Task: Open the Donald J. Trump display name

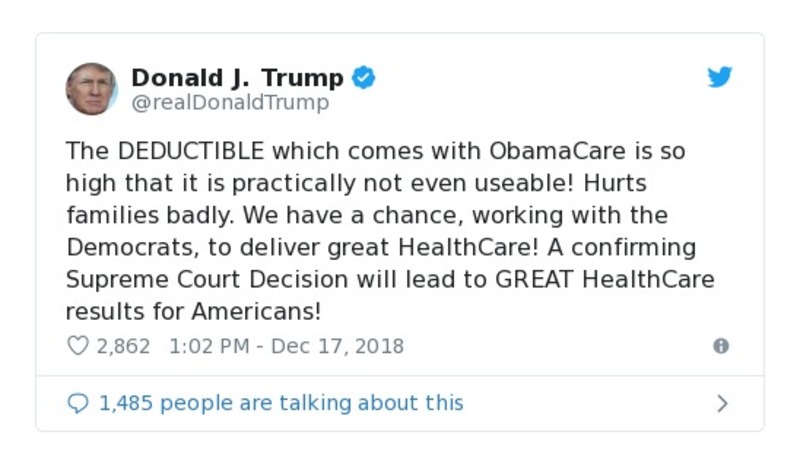Action: (237, 78)
